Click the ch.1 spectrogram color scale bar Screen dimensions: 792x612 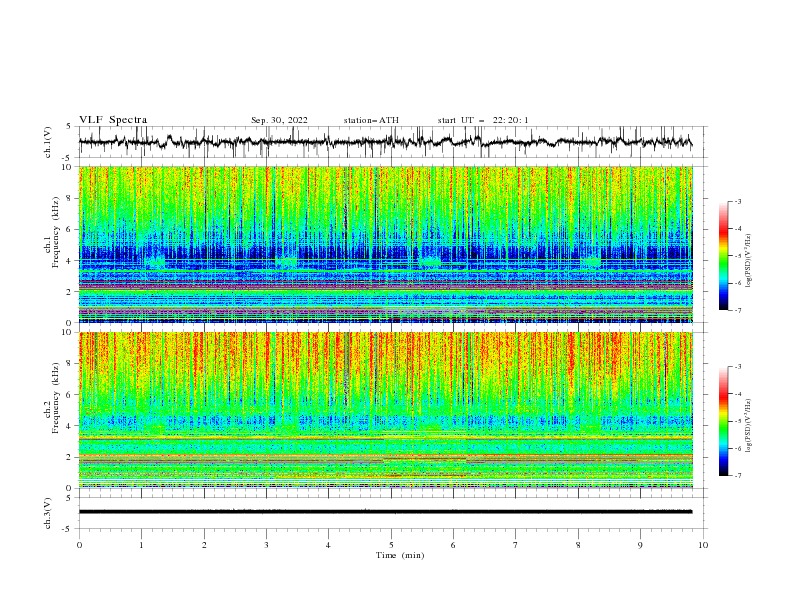point(723,256)
